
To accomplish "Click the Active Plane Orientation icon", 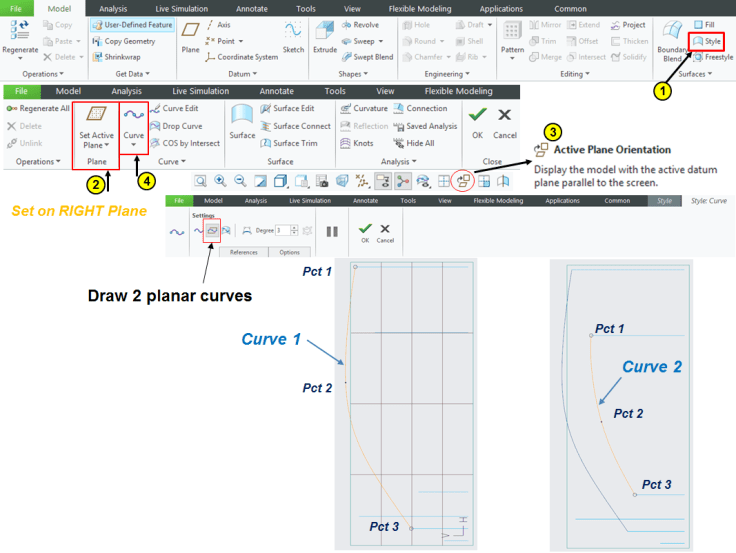I will tap(462, 181).
